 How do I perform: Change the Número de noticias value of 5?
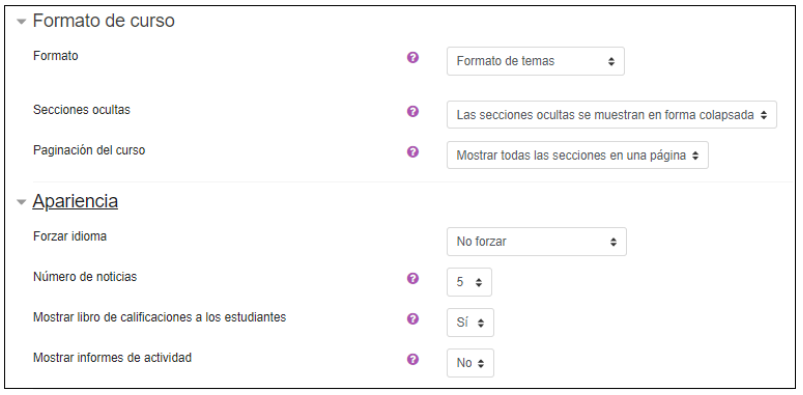tap(469, 282)
